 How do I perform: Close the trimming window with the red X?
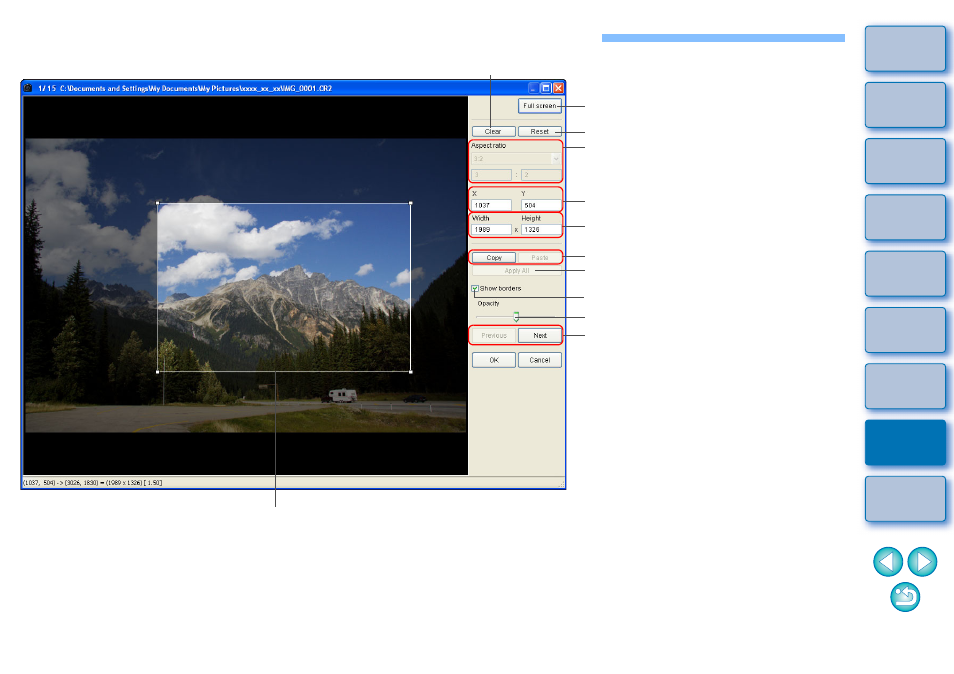tap(558, 88)
